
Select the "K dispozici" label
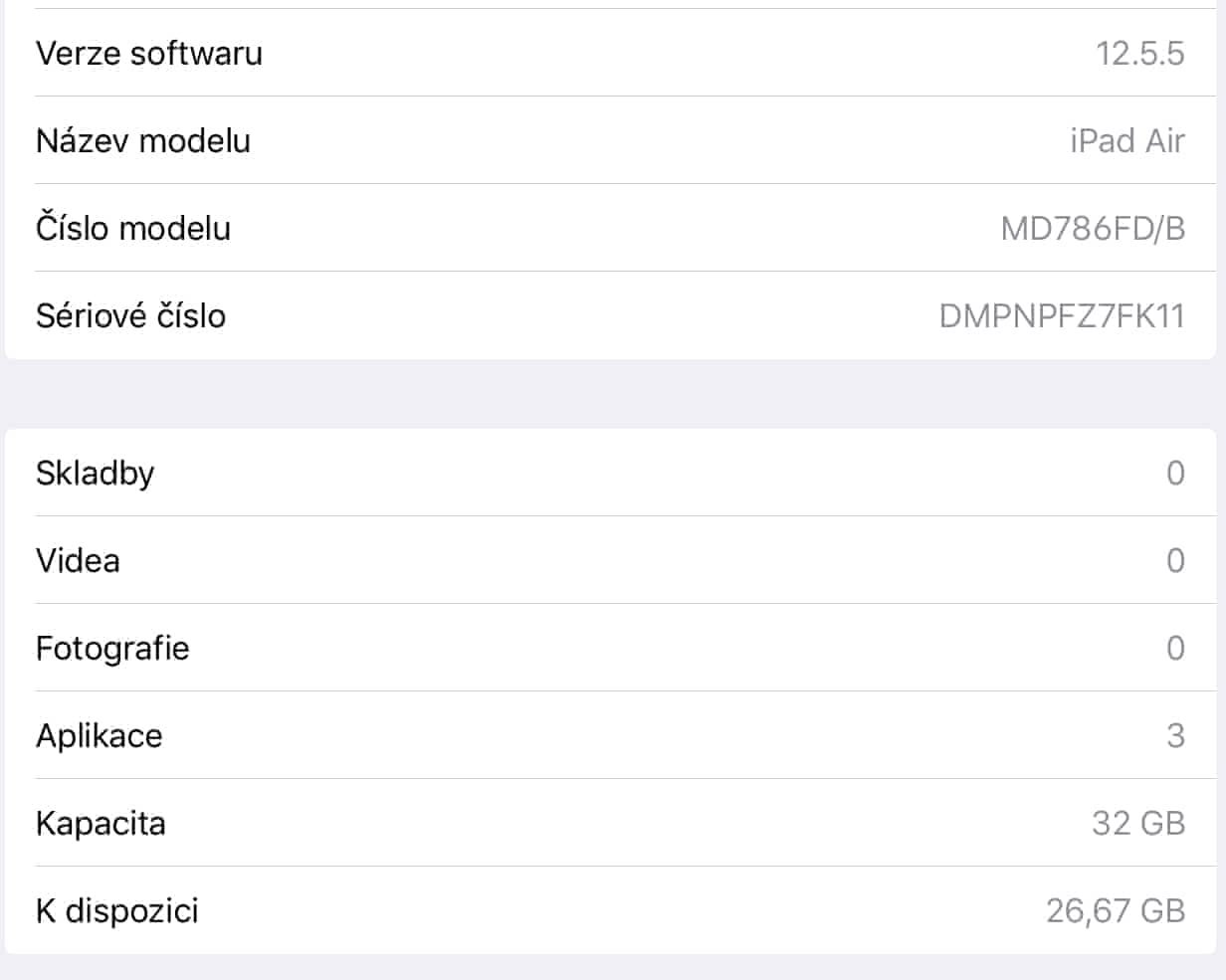(117, 910)
